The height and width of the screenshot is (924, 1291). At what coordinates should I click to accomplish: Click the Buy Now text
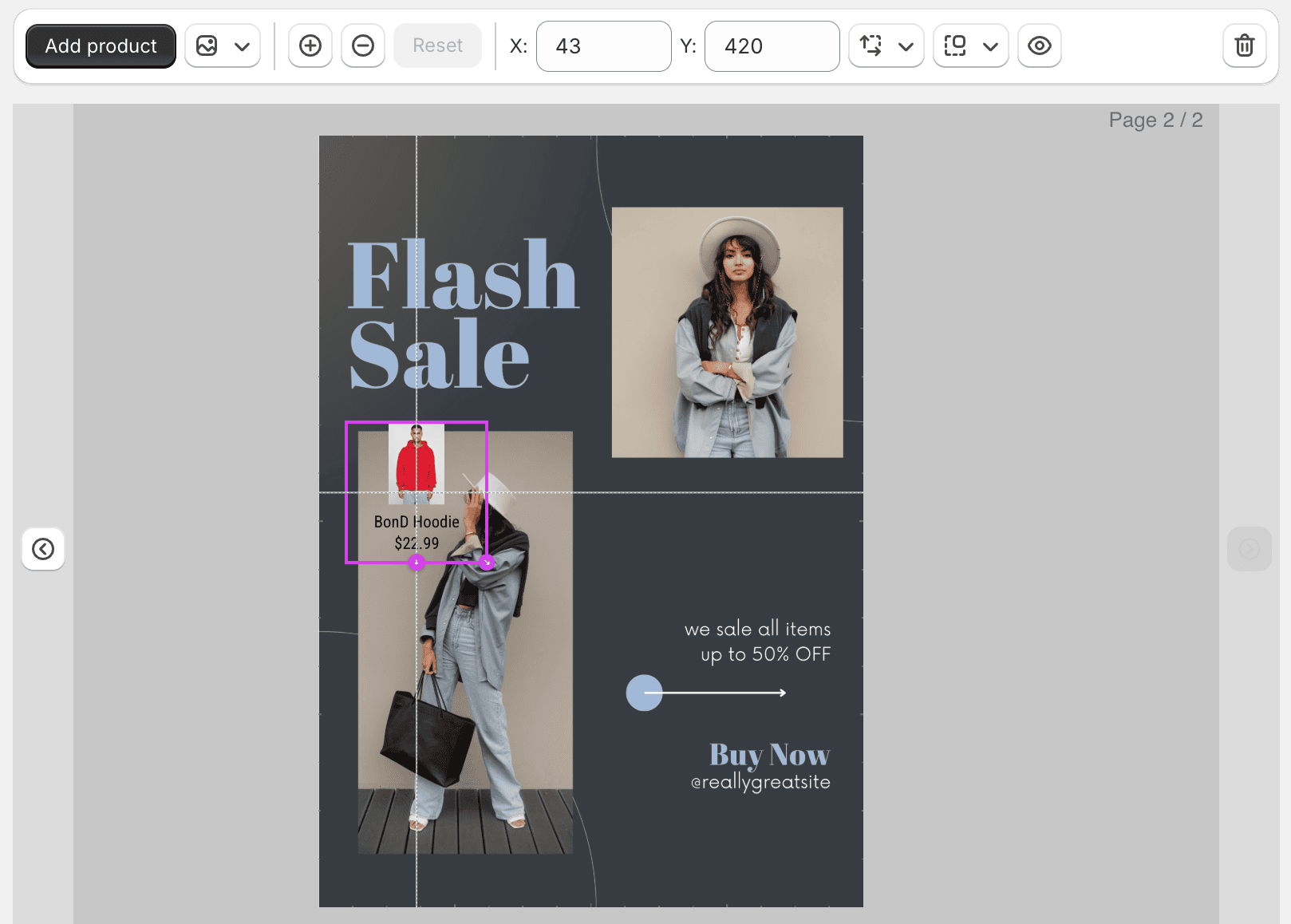pos(769,754)
